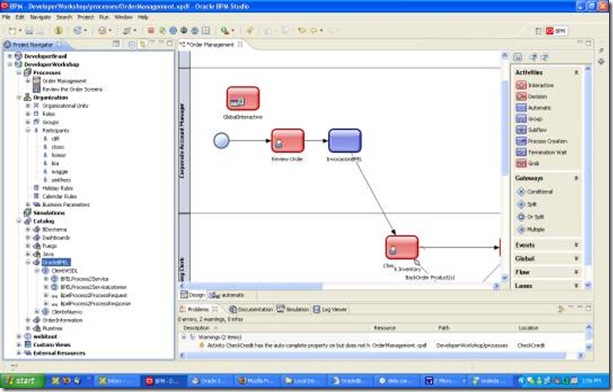Collapse the Processes folder
This screenshot has width=613, height=392.
coord(19,73)
